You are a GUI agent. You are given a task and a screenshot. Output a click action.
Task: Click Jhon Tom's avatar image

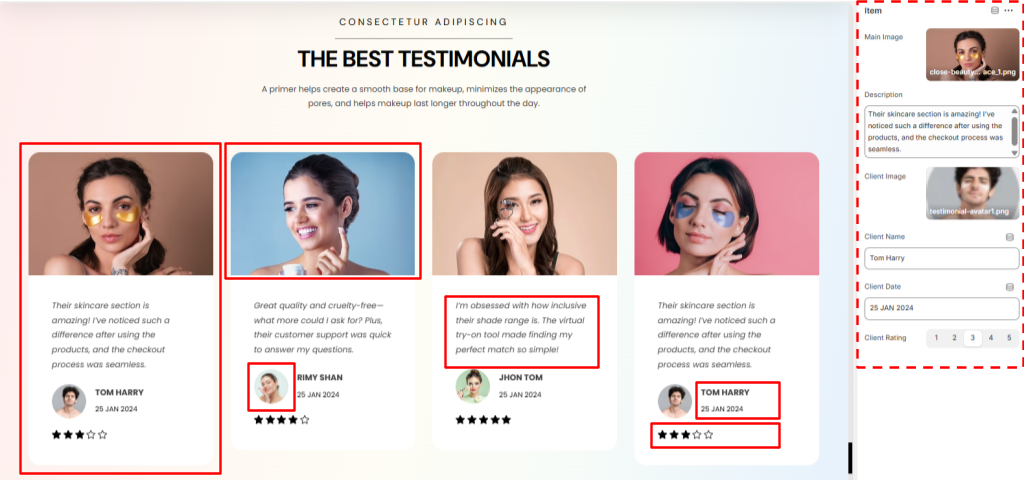pyautogui.click(x=472, y=386)
